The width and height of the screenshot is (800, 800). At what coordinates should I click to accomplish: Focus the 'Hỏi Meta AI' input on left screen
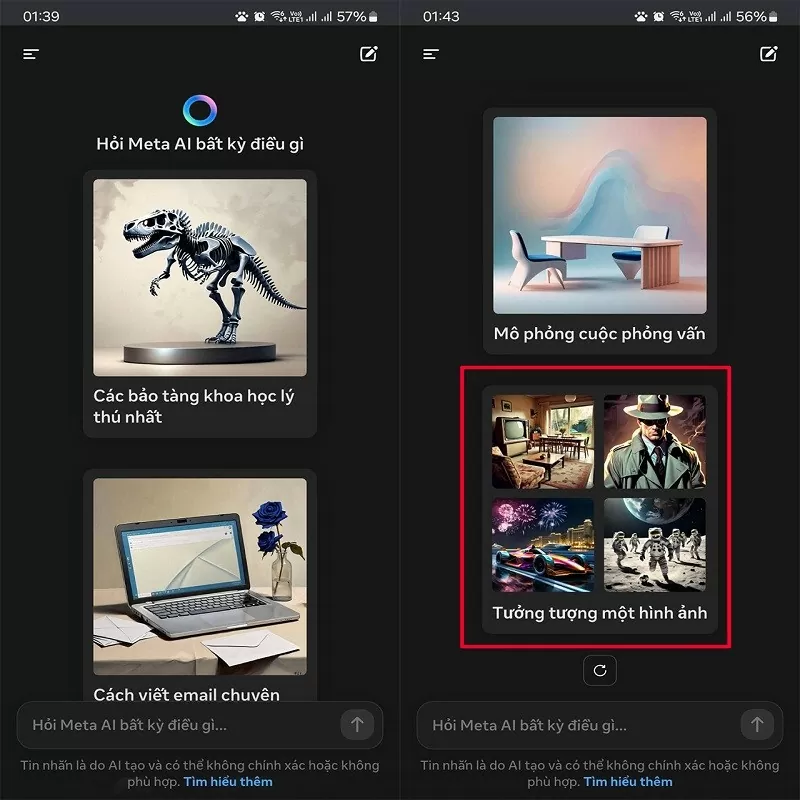(180, 724)
